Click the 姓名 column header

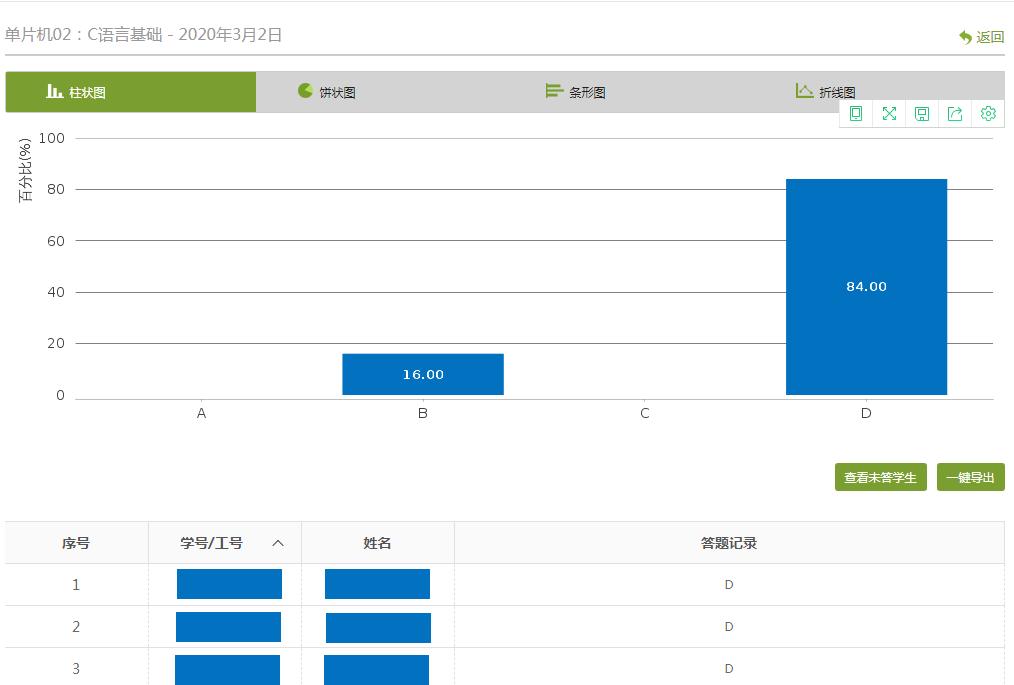tap(377, 543)
